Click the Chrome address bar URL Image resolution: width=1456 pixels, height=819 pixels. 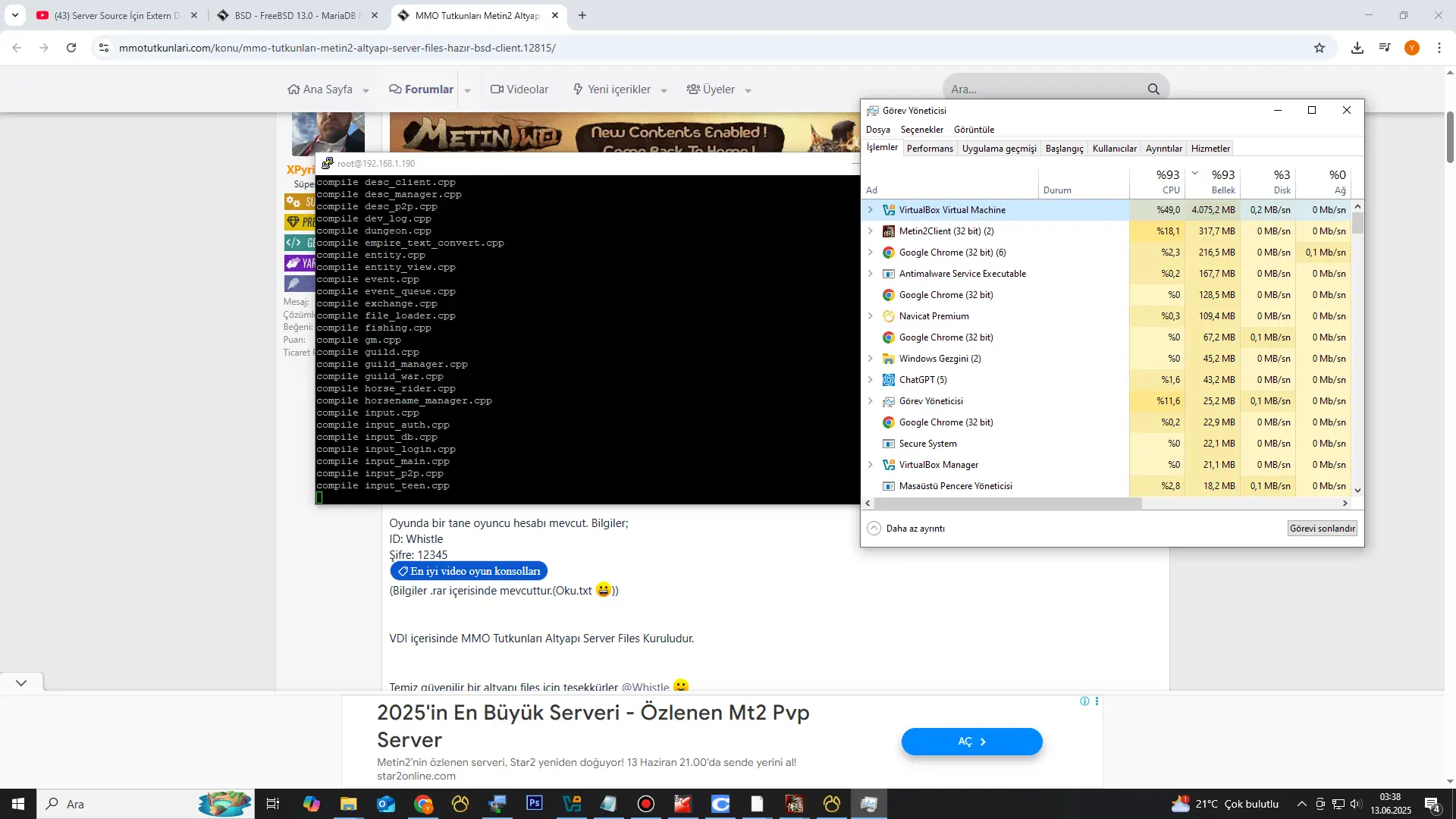point(337,48)
